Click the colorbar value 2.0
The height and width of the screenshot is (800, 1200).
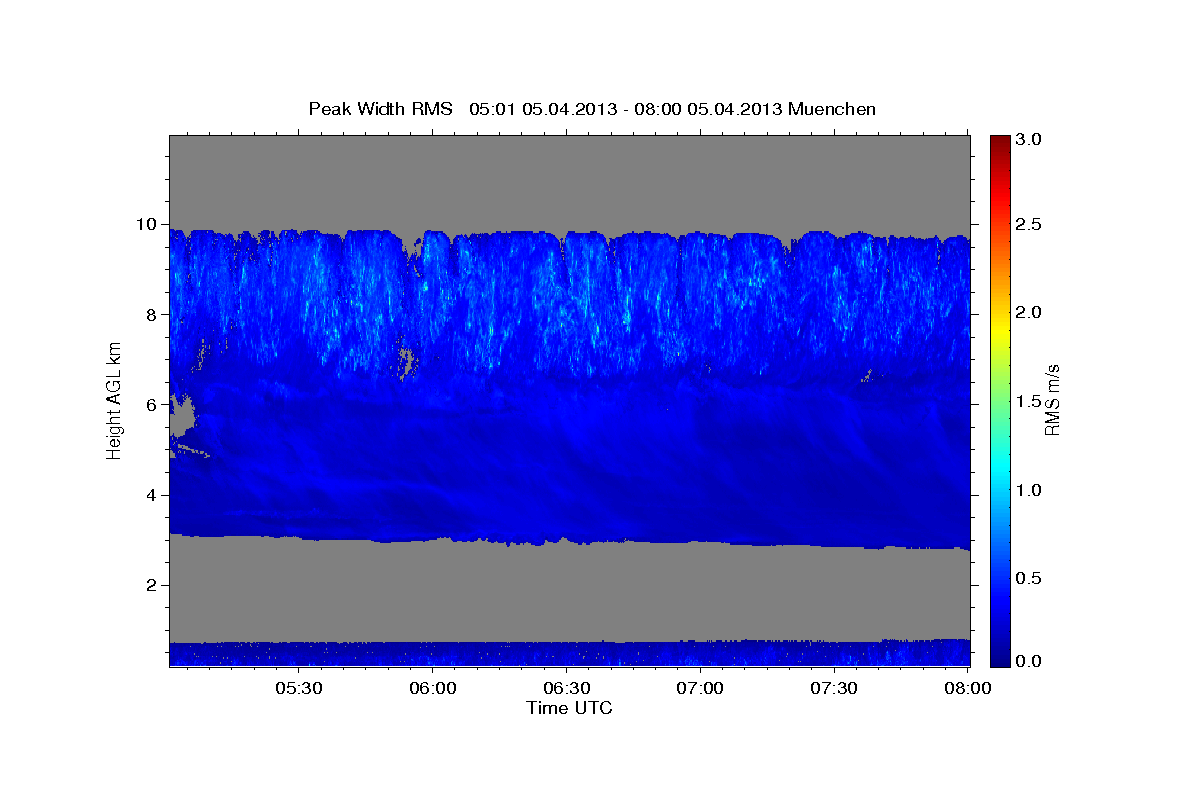(1029, 312)
